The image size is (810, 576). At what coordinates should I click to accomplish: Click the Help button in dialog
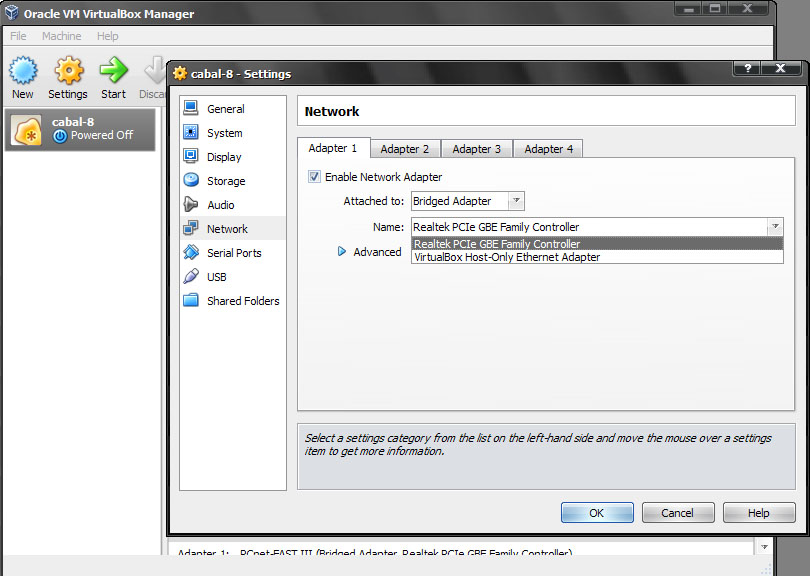pyautogui.click(x=759, y=512)
